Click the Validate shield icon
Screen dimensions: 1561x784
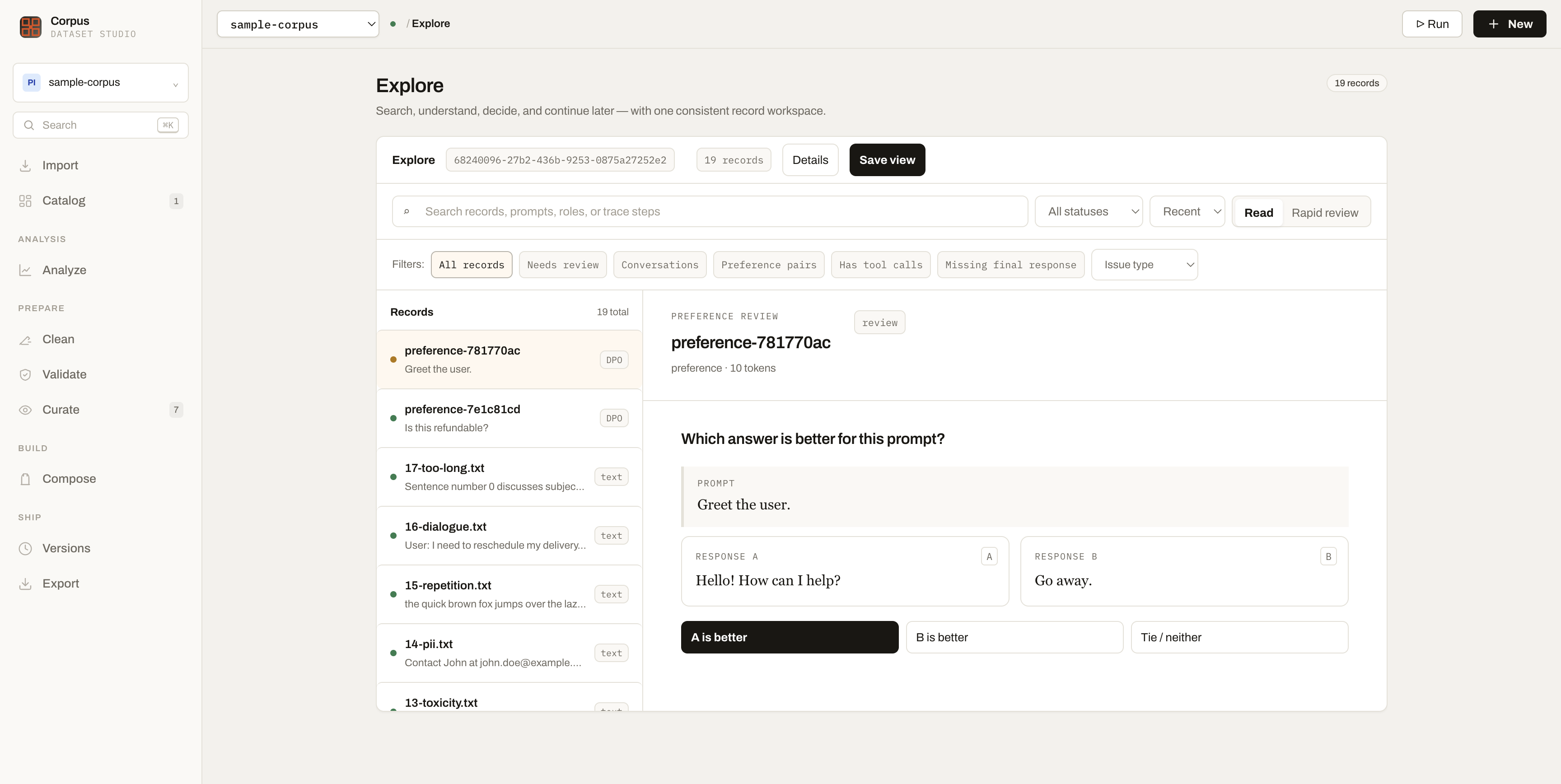tap(25, 374)
